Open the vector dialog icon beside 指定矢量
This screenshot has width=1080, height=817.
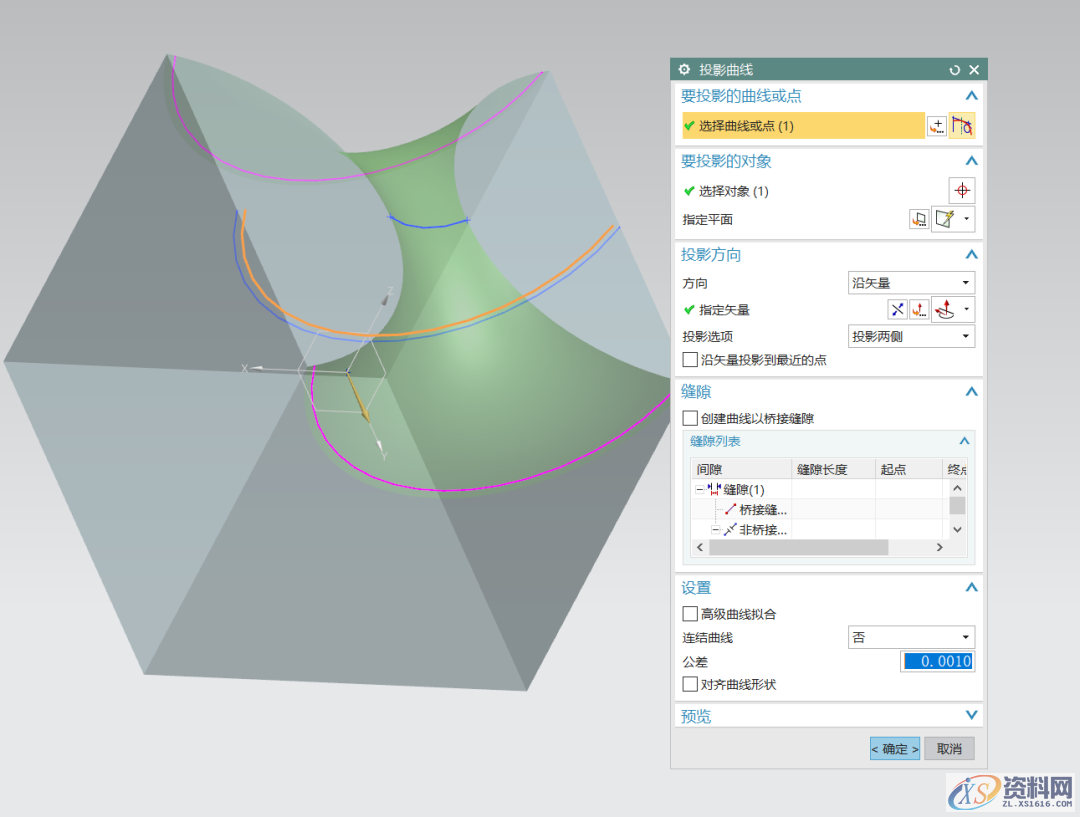coord(919,310)
